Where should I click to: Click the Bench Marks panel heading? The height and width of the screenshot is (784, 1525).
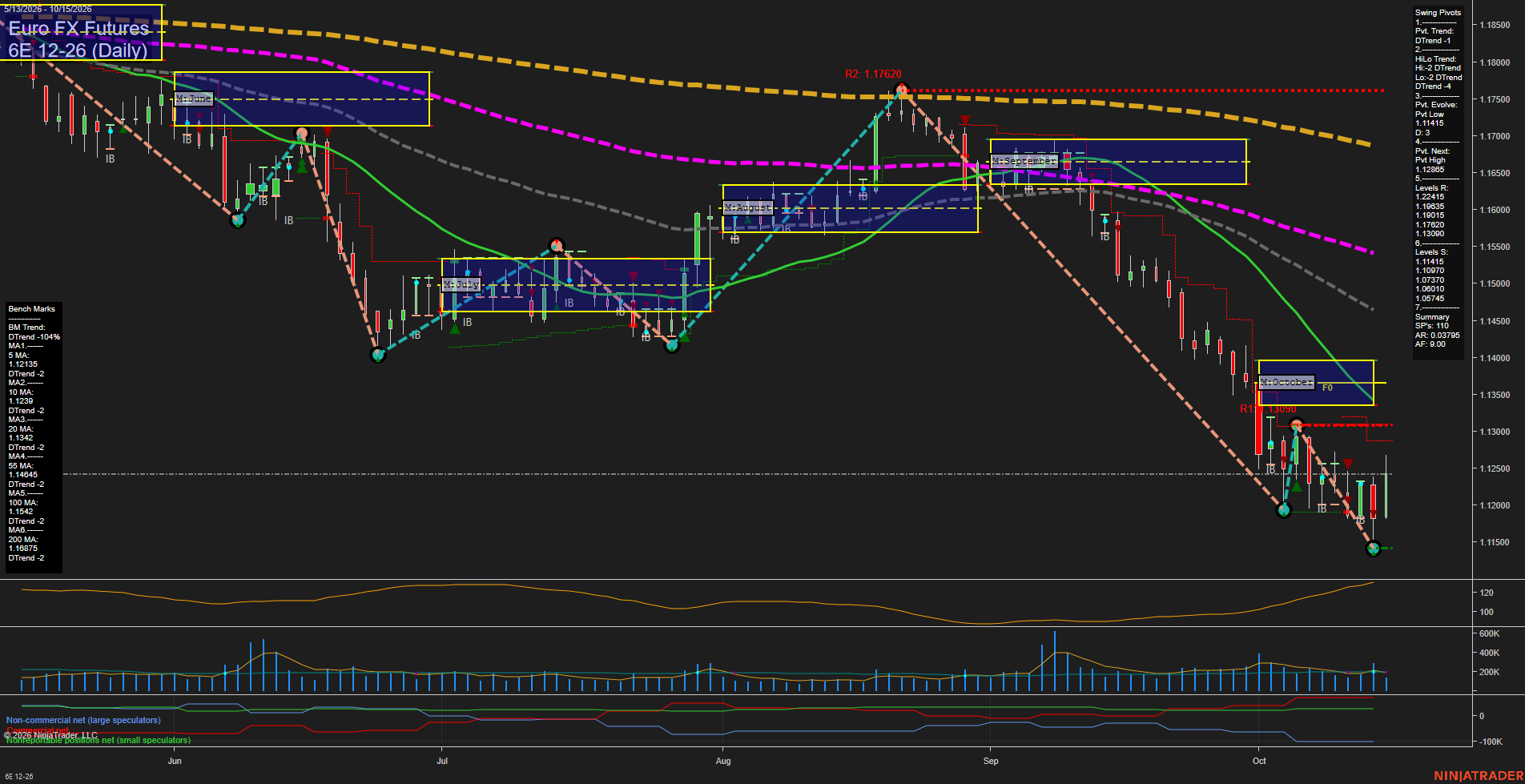pos(32,309)
